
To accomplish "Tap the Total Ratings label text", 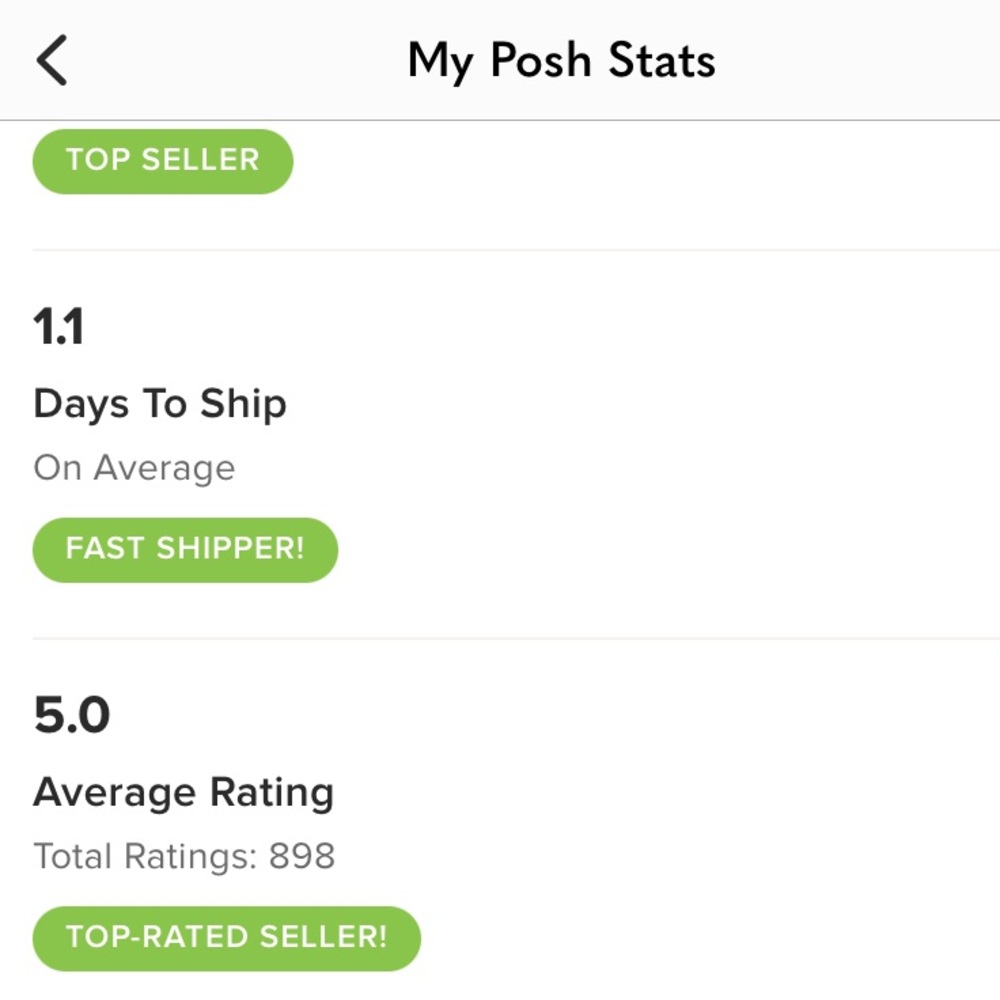I will 145,856.
